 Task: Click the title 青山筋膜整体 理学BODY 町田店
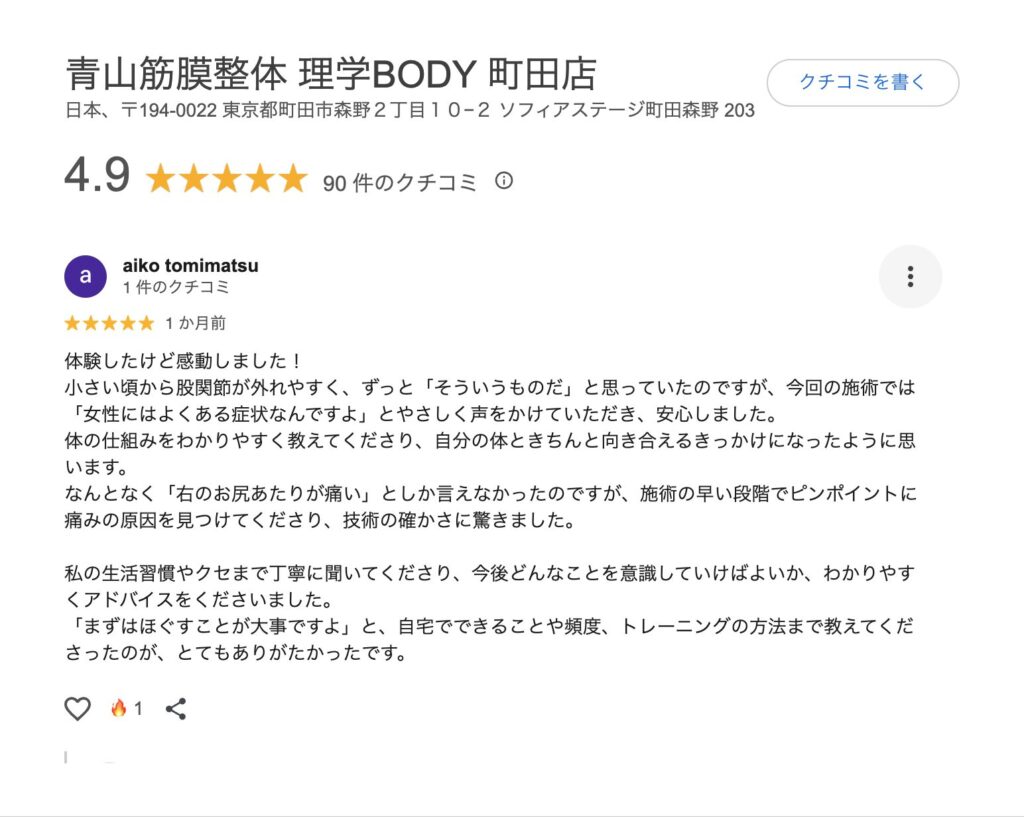pyautogui.click(x=330, y=75)
